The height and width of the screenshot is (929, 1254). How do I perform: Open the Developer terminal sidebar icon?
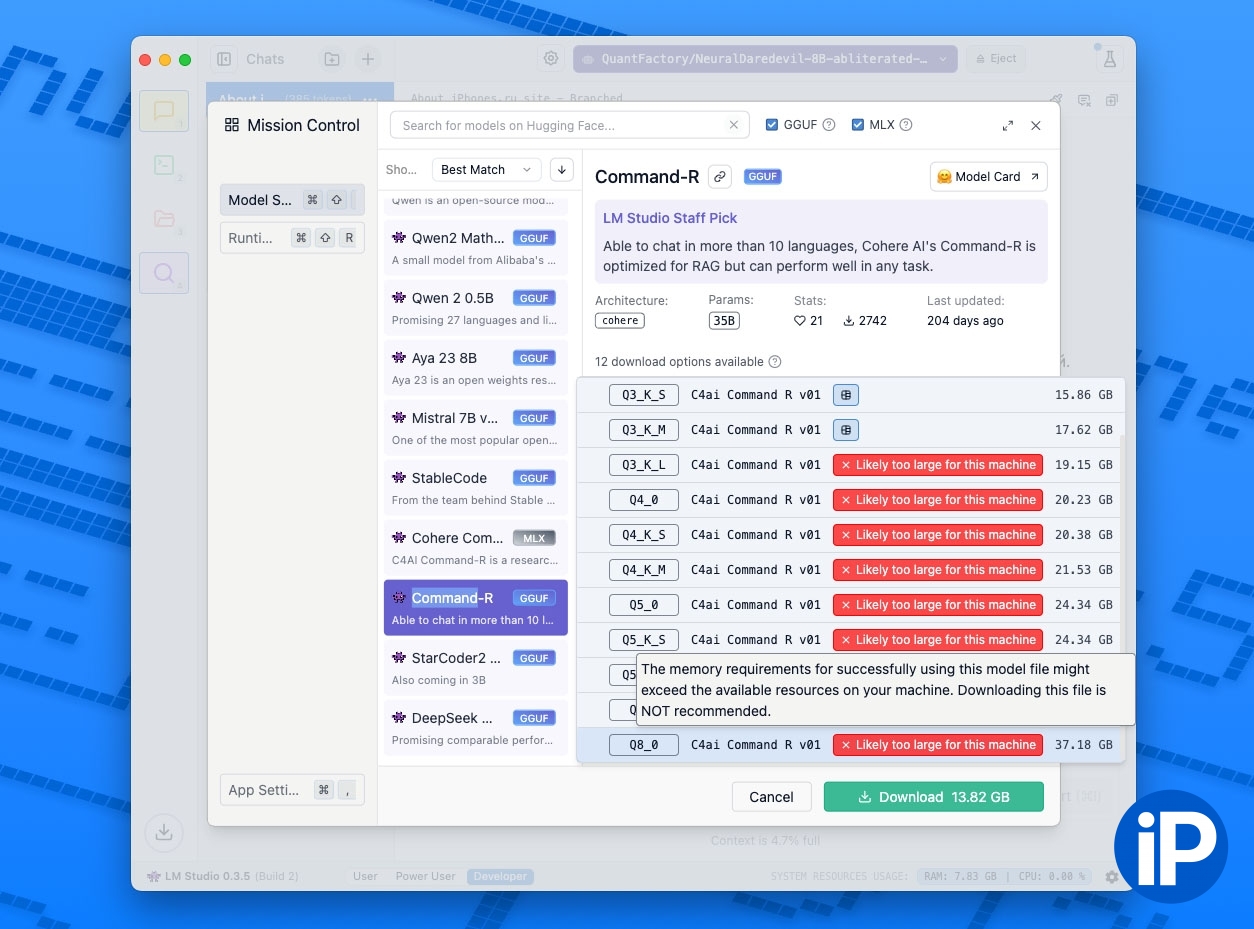tap(164, 165)
